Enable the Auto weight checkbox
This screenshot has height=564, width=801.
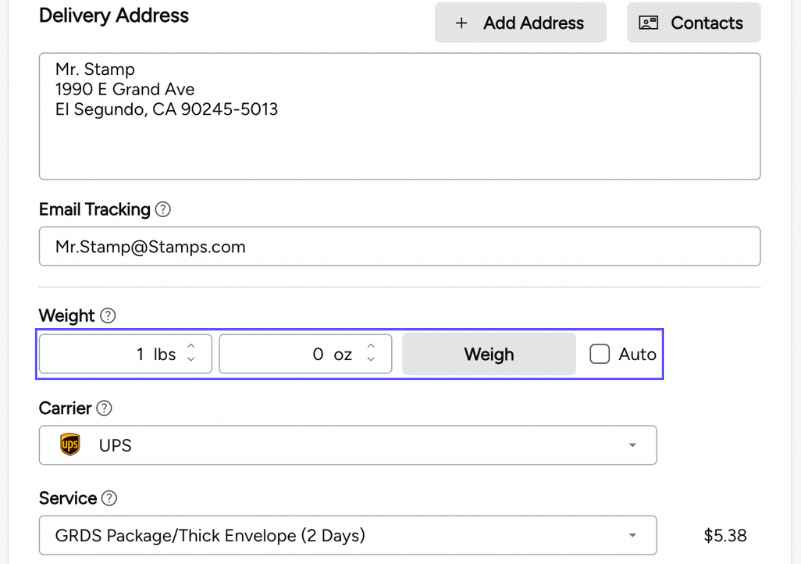[599, 354]
